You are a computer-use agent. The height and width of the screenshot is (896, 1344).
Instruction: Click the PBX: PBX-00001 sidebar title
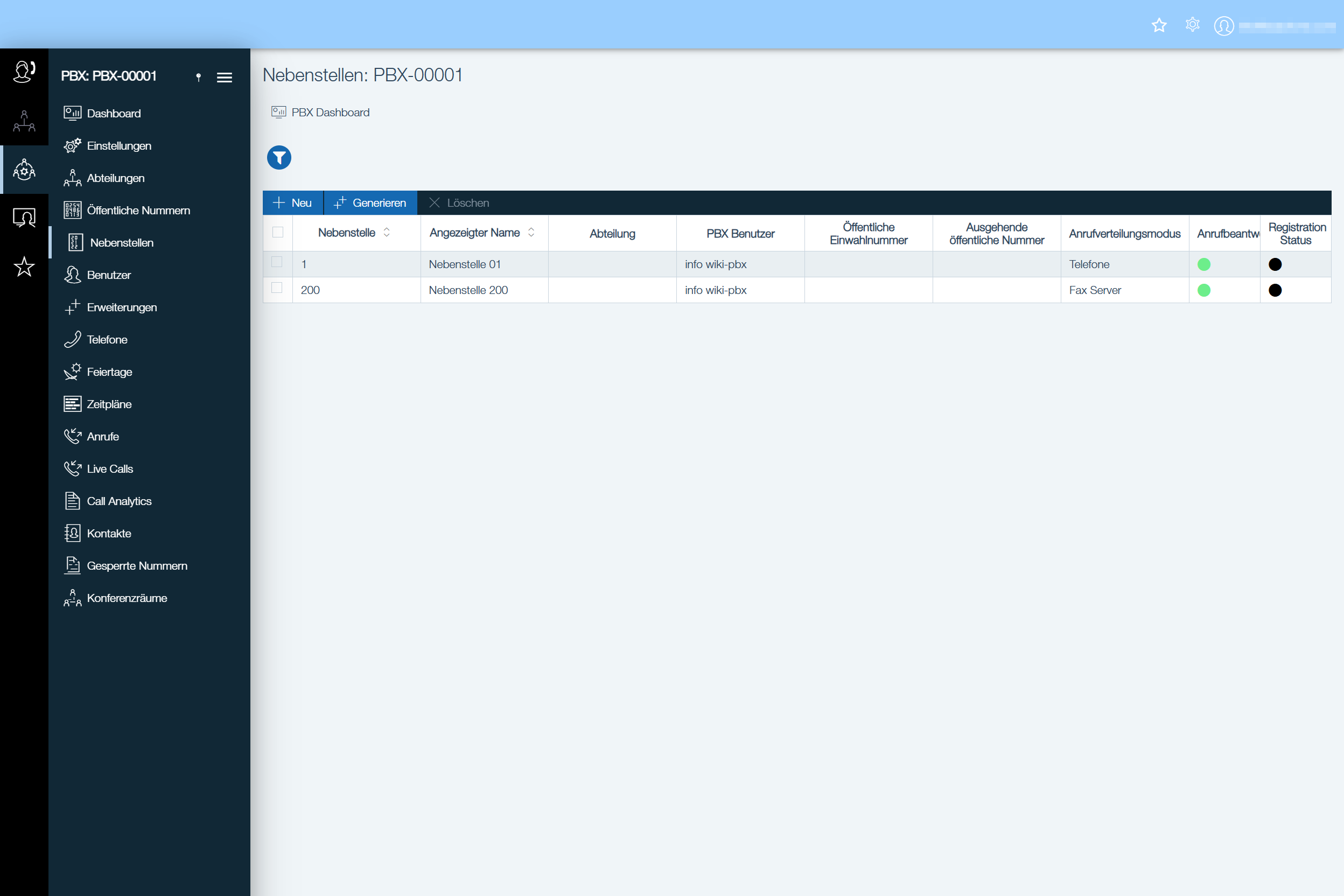pos(109,76)
